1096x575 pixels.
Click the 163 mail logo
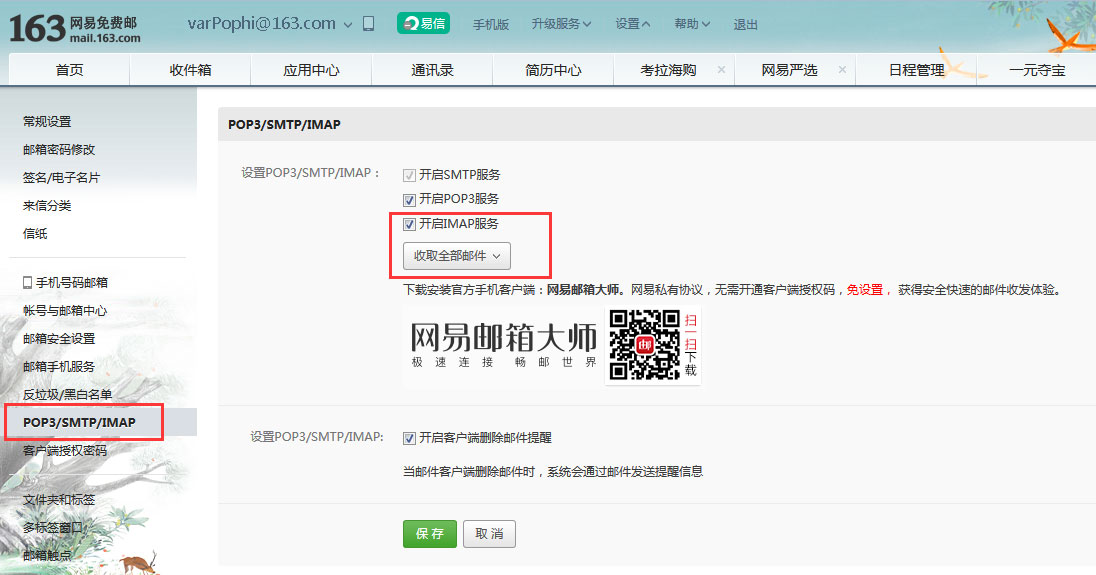pyautogui.click(x=75, y=29)
